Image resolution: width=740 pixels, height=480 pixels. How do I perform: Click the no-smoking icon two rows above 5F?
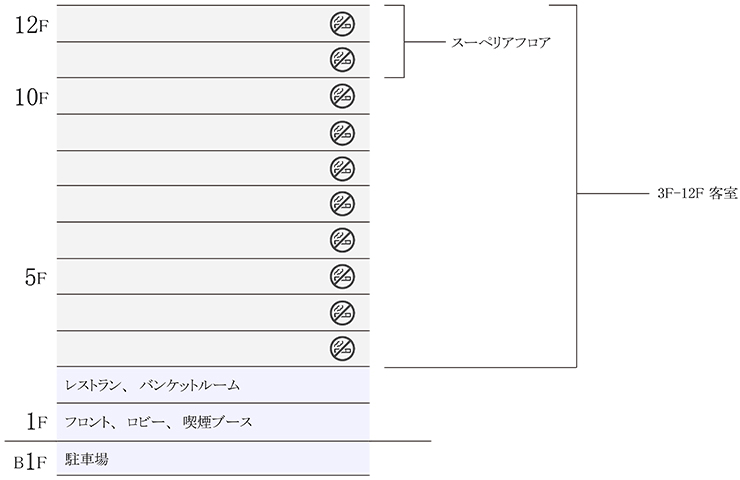click(342, 204)
